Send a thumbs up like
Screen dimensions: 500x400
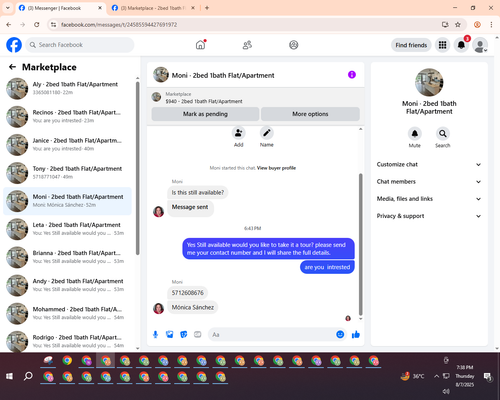356,334
